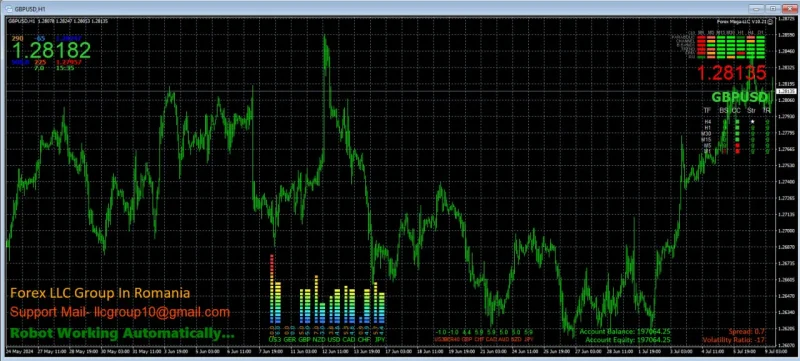This screenshot has height=361, width=800.
Task: Click the green M30 square in CC column
Action: coord(737,134)
